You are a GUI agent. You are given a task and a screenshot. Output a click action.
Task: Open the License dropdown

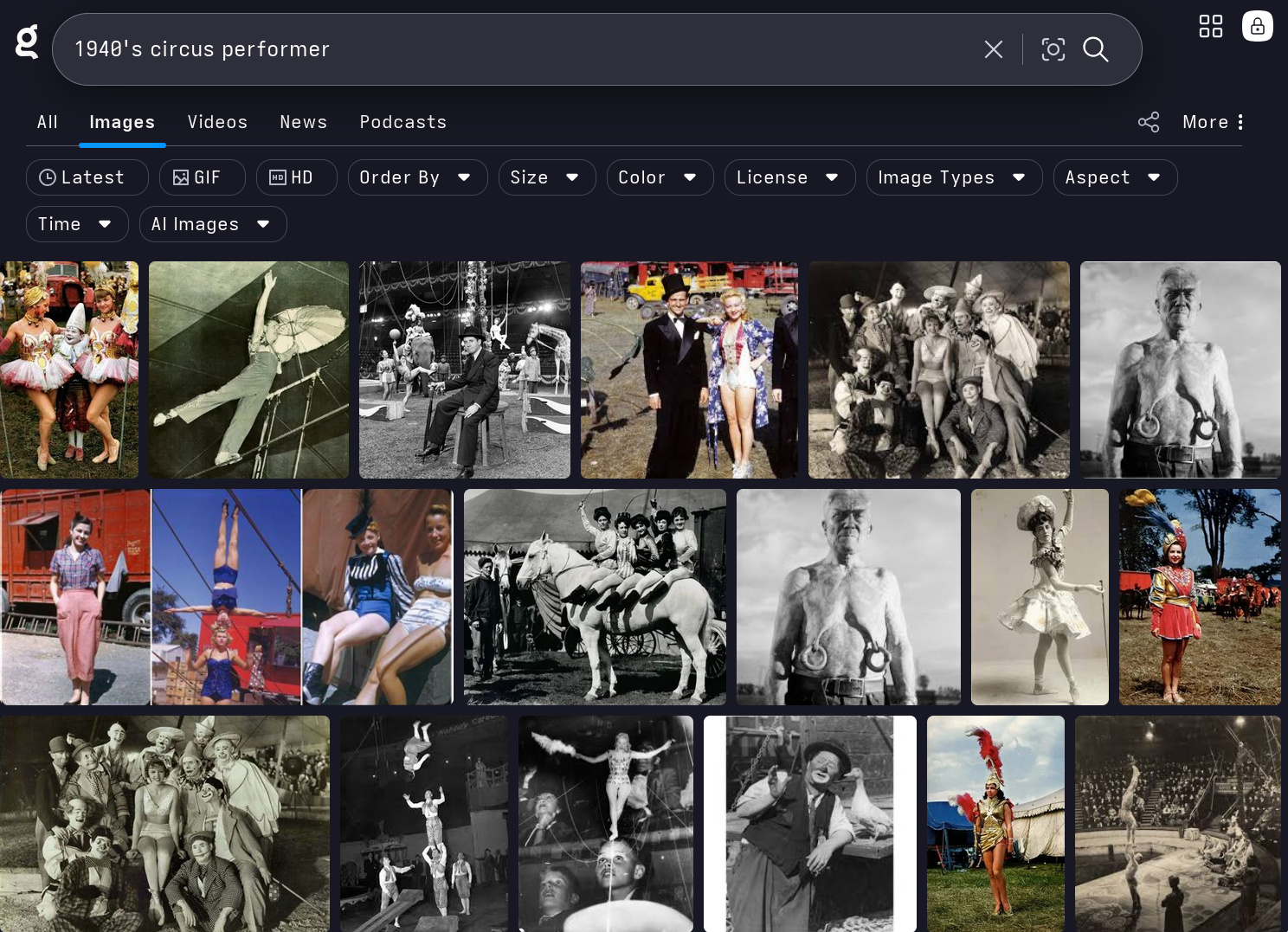[790, 177]
